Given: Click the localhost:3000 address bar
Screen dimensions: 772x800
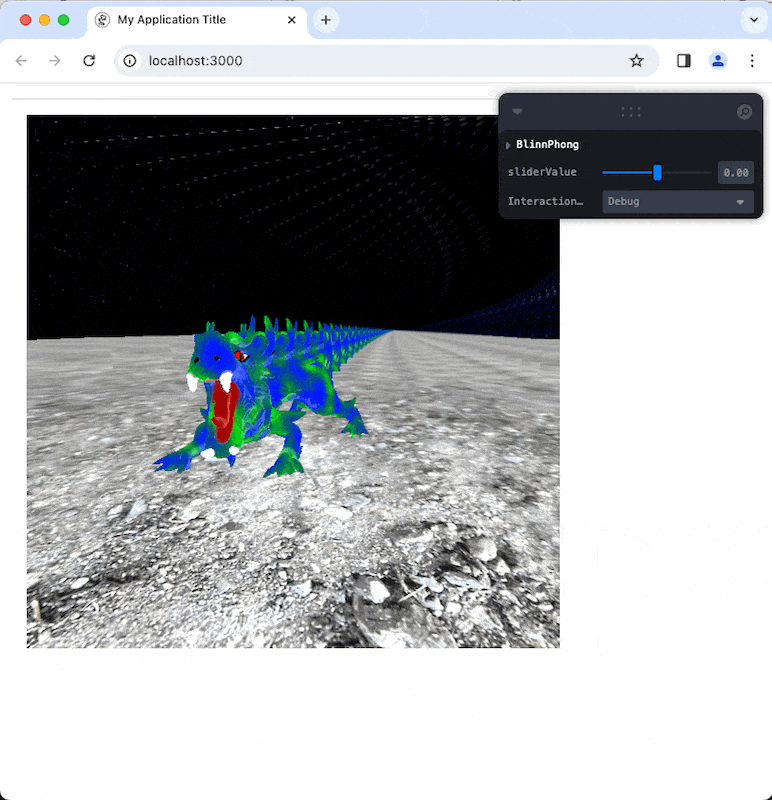Looking at the screenshot, I should pos(380,61).
